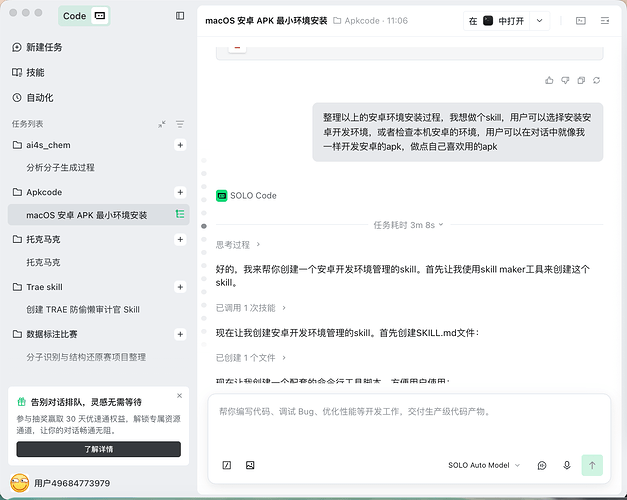Open task list filter icon
The width and height of the screenshot is (627, 500).
[x=180, y=124]
